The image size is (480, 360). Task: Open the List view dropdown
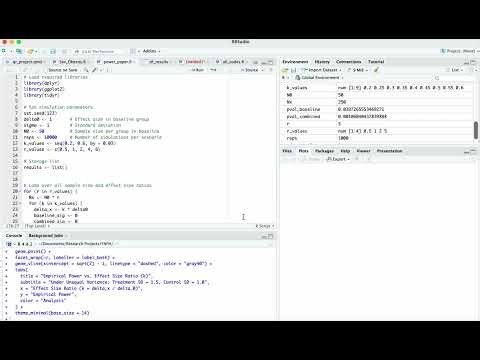[x=455, y=70]
